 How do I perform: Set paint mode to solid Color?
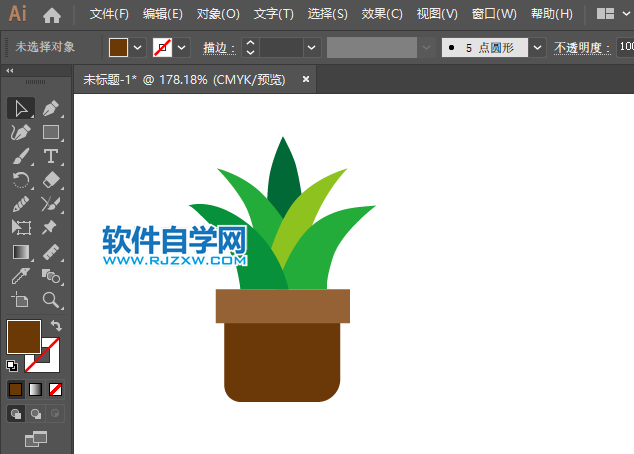(x=15, y=390)
